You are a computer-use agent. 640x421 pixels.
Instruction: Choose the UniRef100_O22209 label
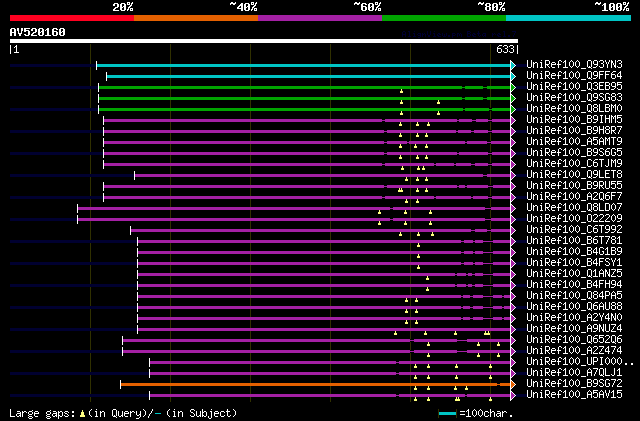coord(574,219)
